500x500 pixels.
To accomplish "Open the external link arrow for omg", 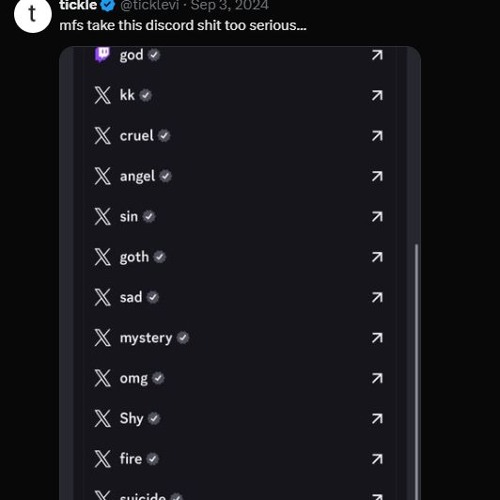I will click(377, 378).
